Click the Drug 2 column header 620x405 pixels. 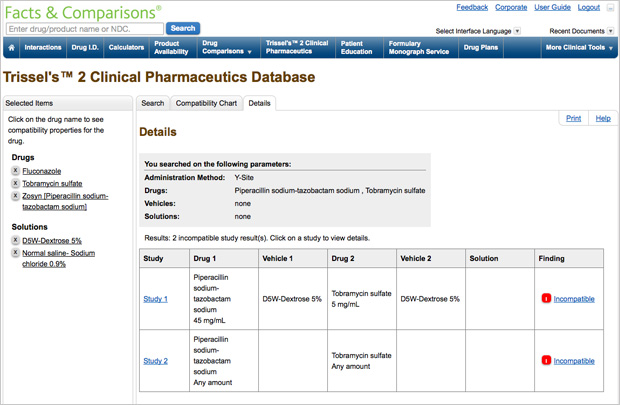tap(362, 258)
